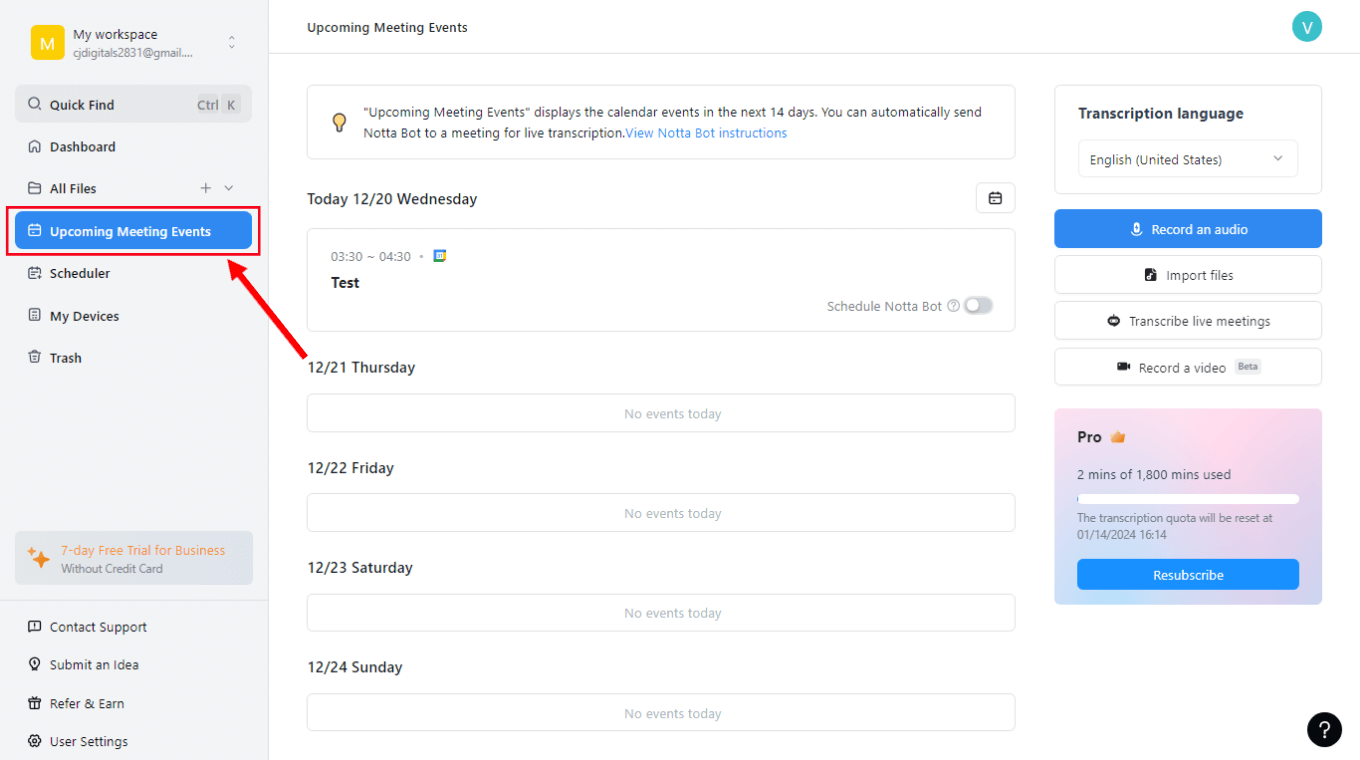This screenshot has width=1360, height=760.
Task: Click the lightbulb tip icon
Action: point(339,122)
